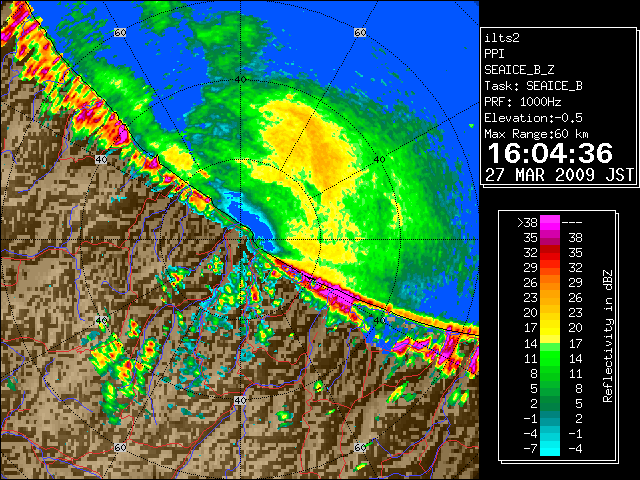The image size is (640, 480).
Task: Click the northeast '60' range ring label
Action: pyautogui.click(x=360, y=32)
